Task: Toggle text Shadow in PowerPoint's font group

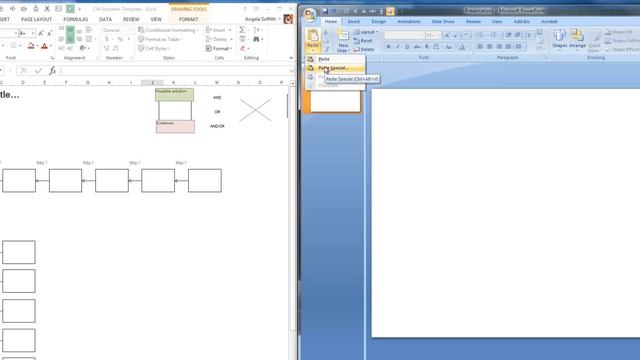Action: click(427, 47)
